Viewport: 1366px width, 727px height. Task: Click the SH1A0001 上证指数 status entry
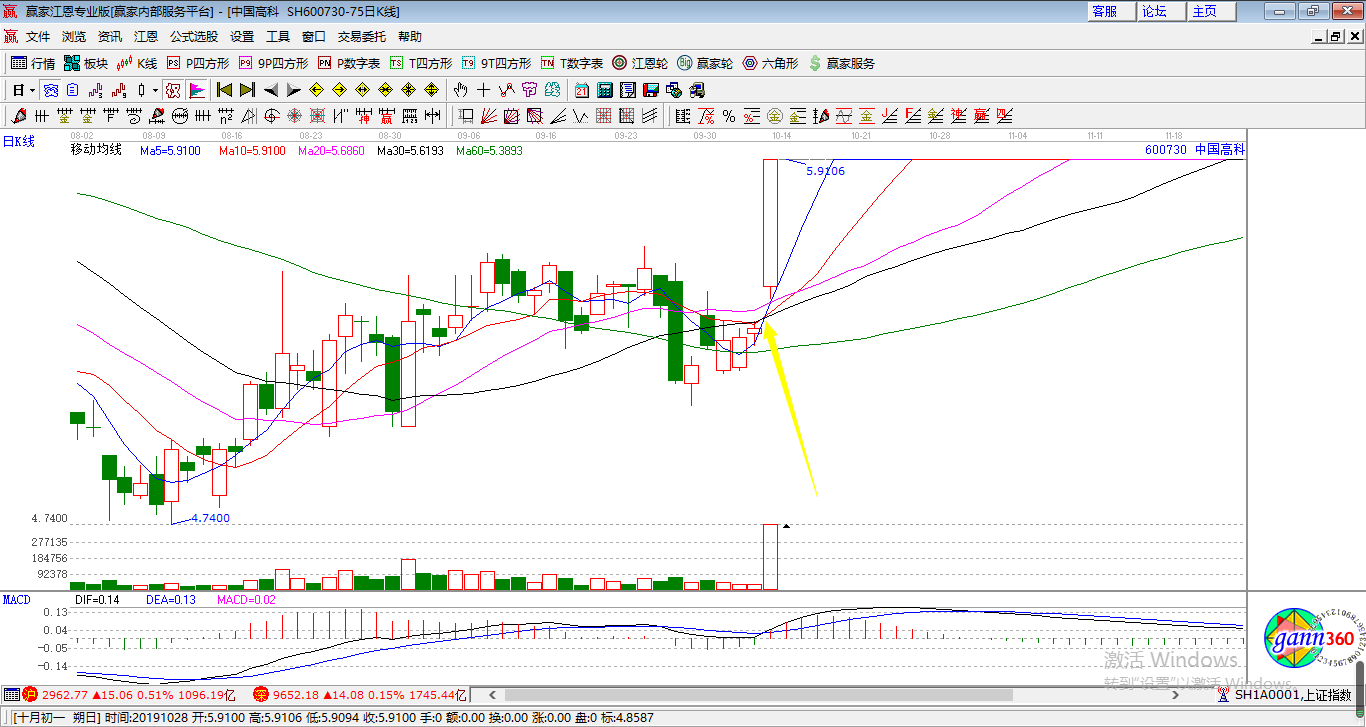point(1293,694)
